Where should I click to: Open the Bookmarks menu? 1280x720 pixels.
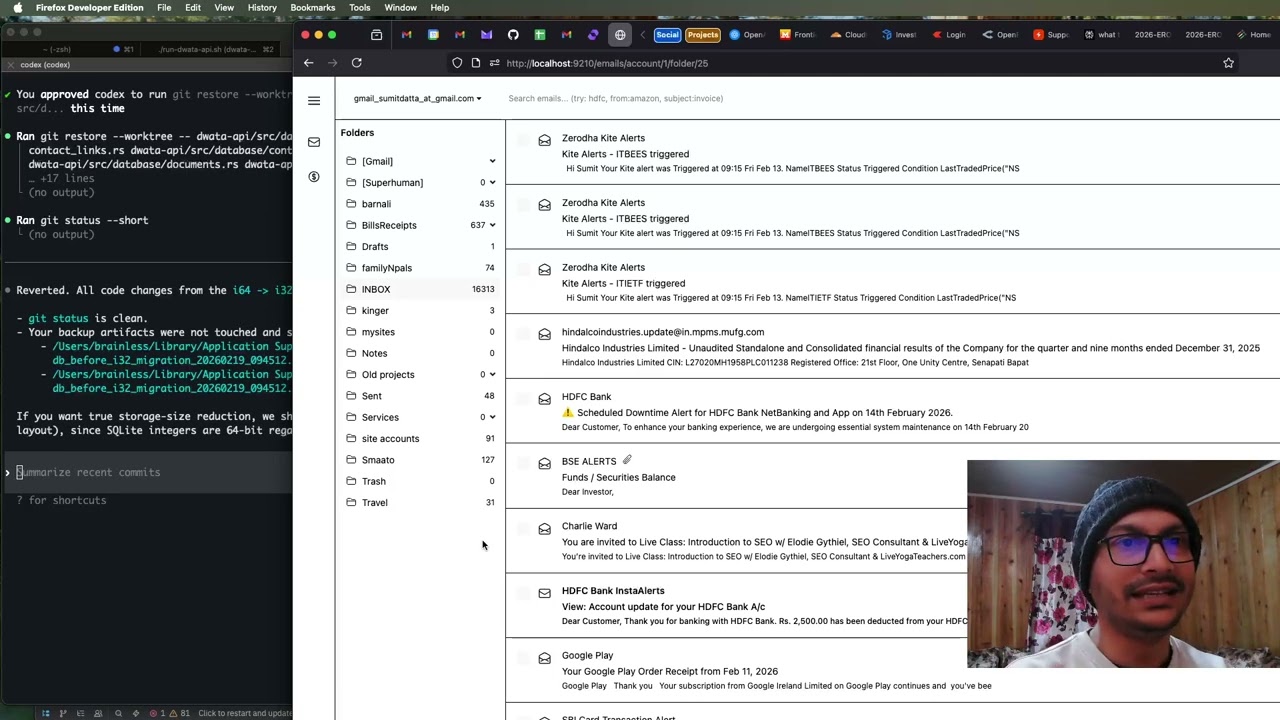pos(313,8)
